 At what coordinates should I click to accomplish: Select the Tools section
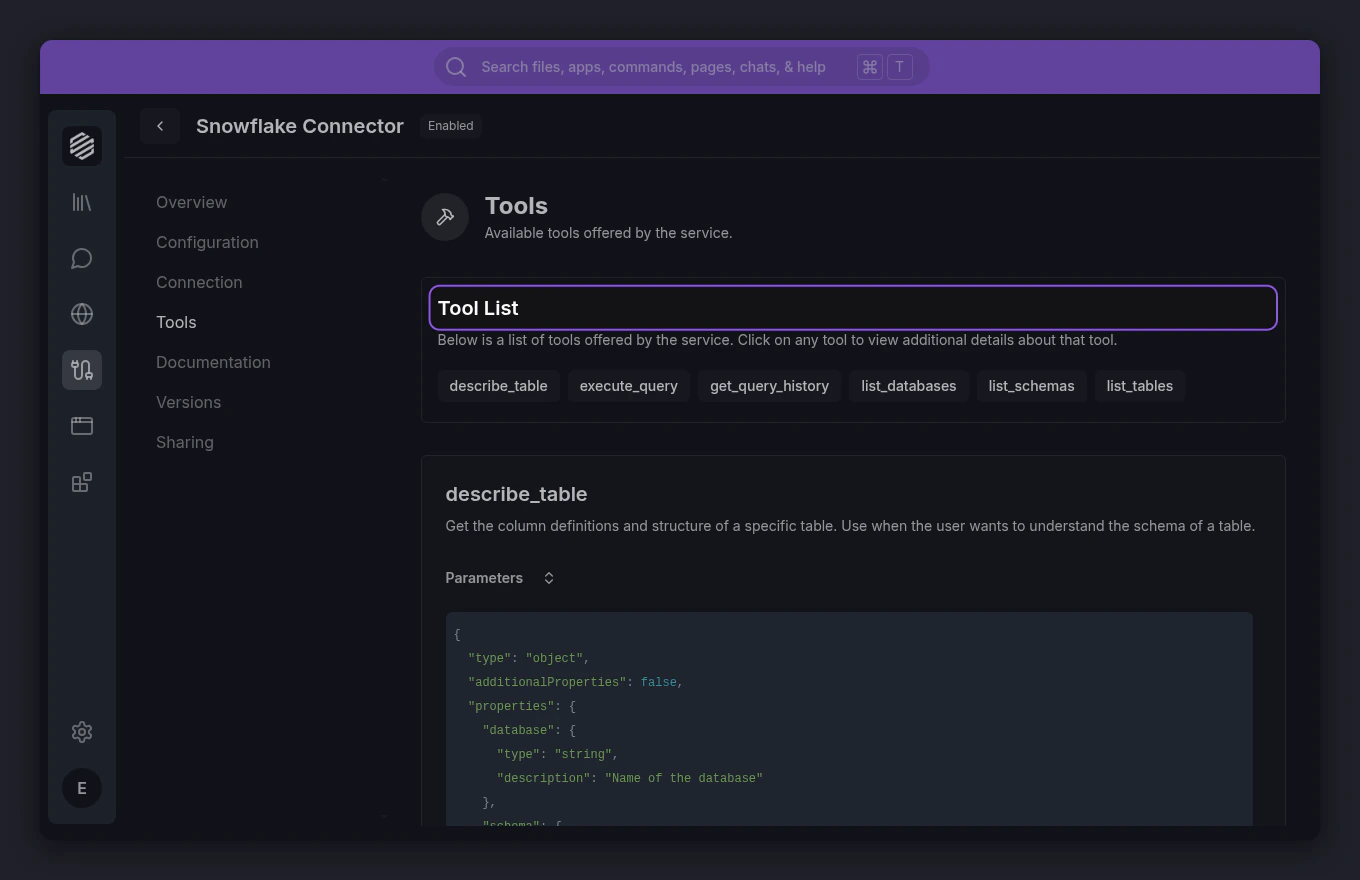[x=176, y=322]
